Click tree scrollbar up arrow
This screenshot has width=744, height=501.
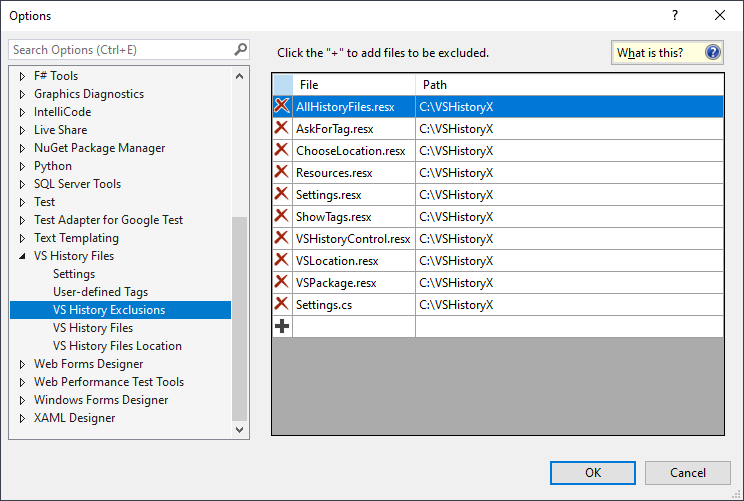[240, 76]
